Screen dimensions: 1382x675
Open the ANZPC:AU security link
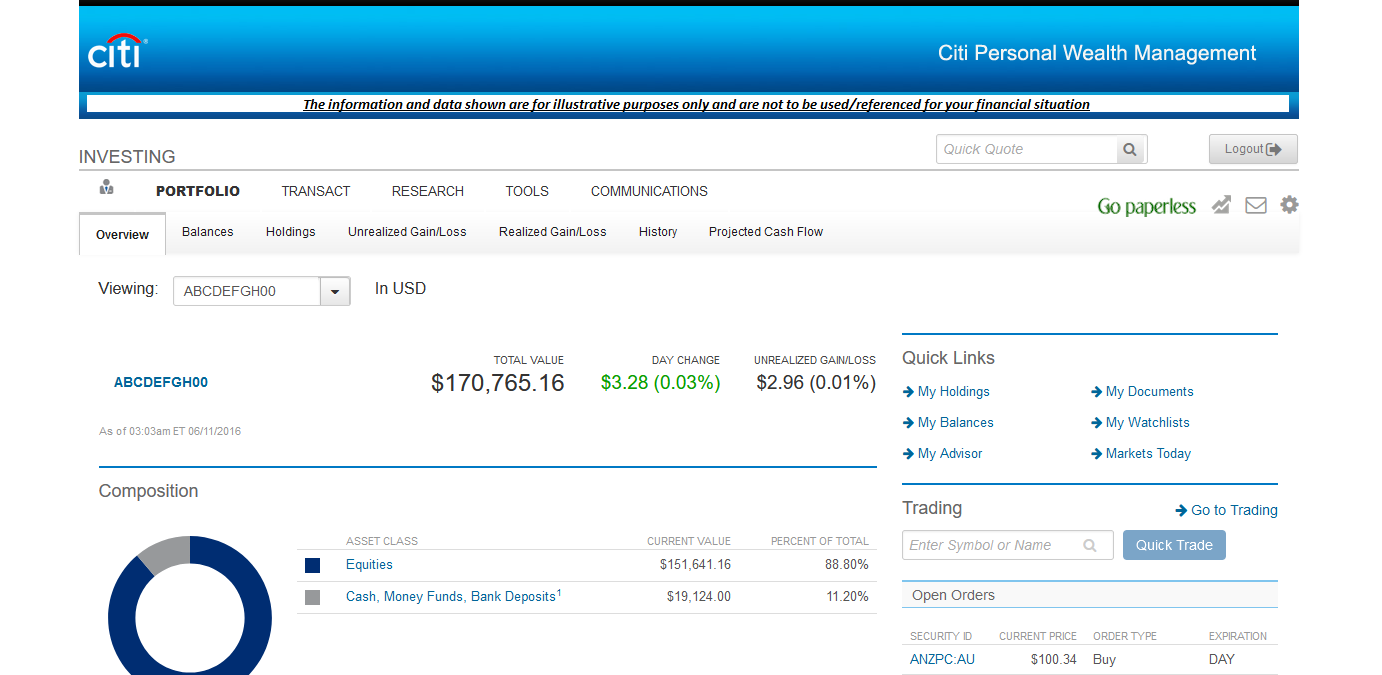942,660
